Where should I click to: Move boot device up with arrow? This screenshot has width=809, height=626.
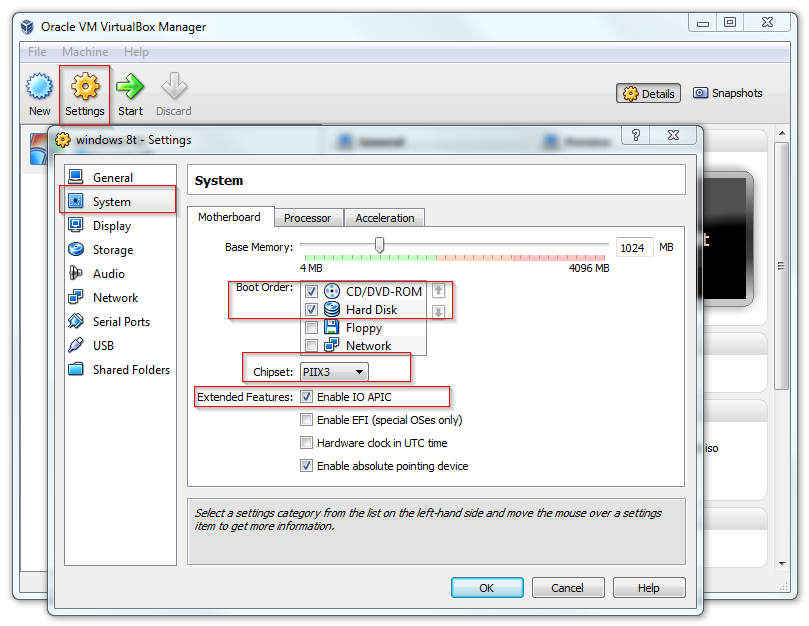(x=438, y=290)
